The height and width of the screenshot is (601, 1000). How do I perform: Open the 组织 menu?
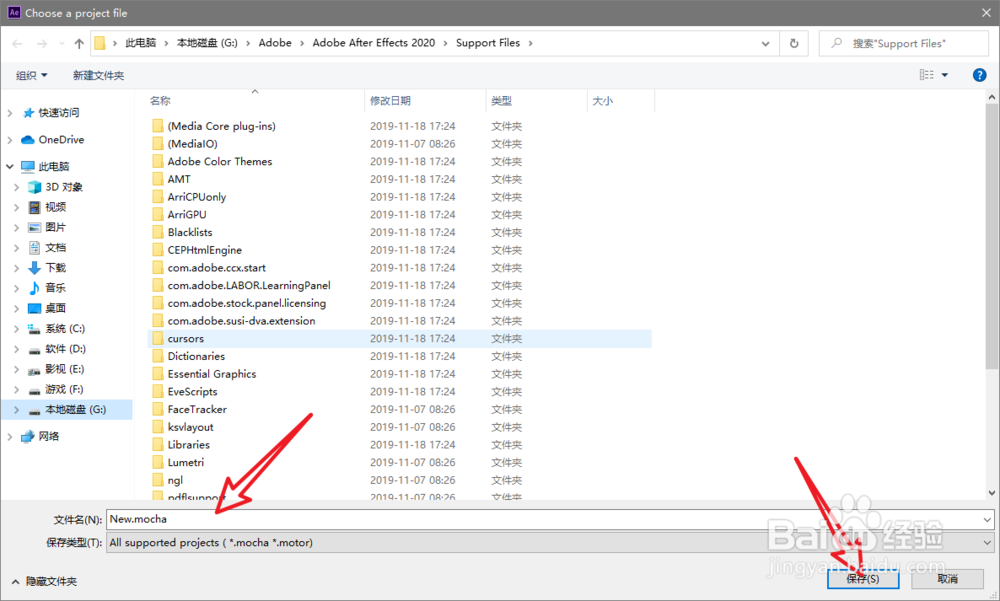click(x=32, y=75)
